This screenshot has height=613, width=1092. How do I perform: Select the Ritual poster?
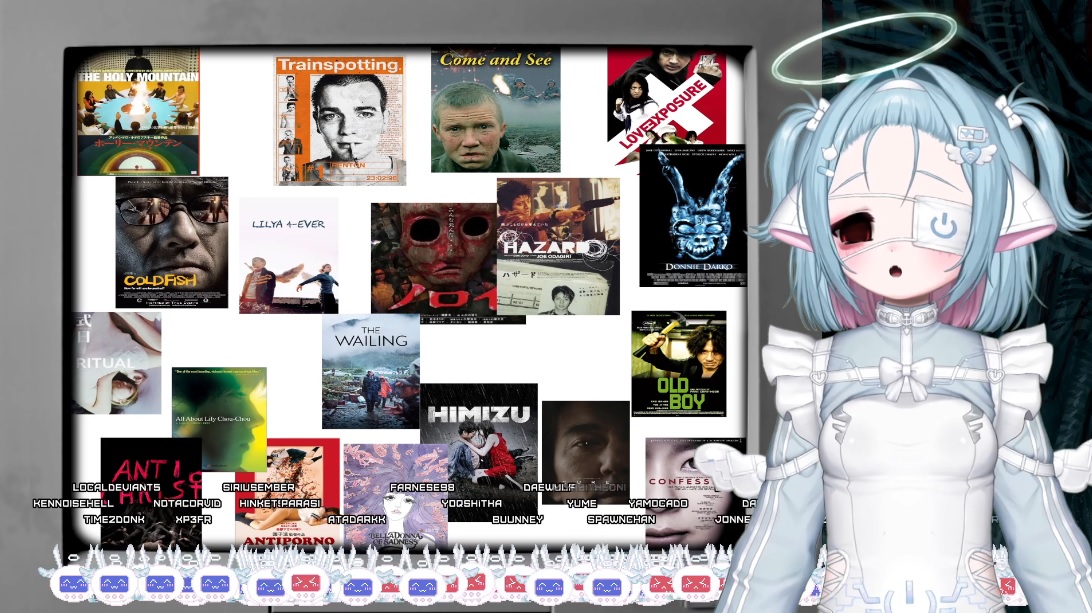pos(118,363)
